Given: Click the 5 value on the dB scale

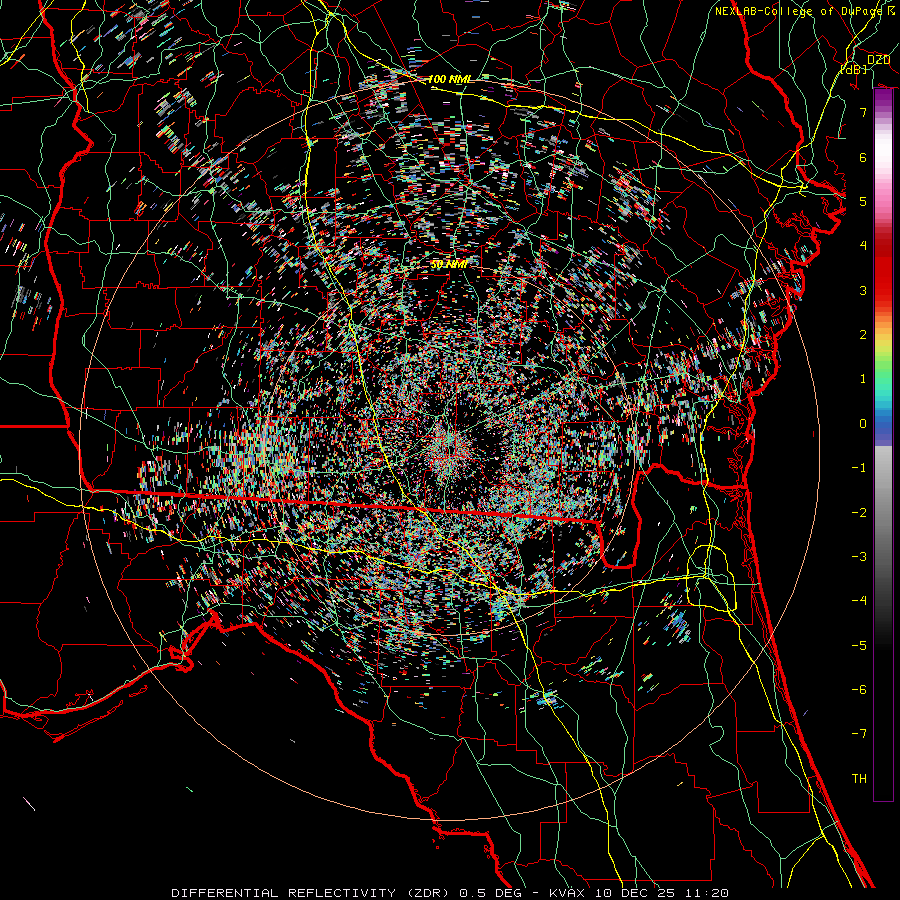Looking at the screenshot, I should pyautogui.click(x=863, y=201).
